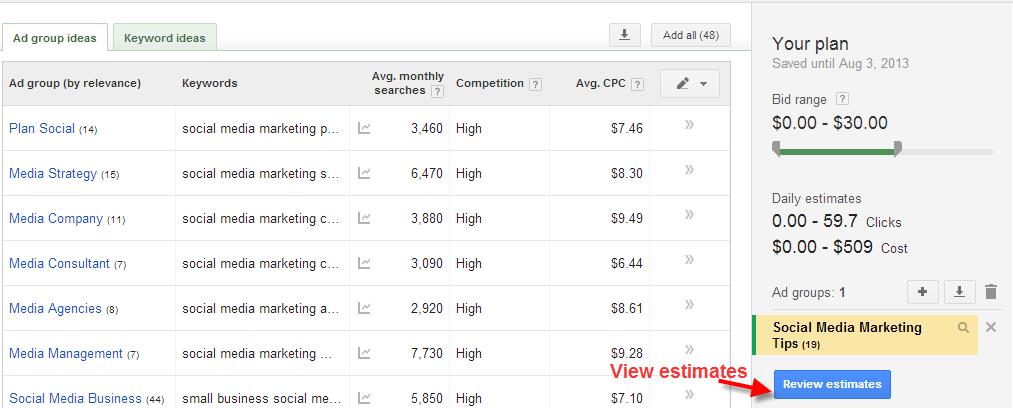Add Social Media Business to plan with arrows
Screen dimensions: 1013x408
pyautogui.click(x=689, y=394)
